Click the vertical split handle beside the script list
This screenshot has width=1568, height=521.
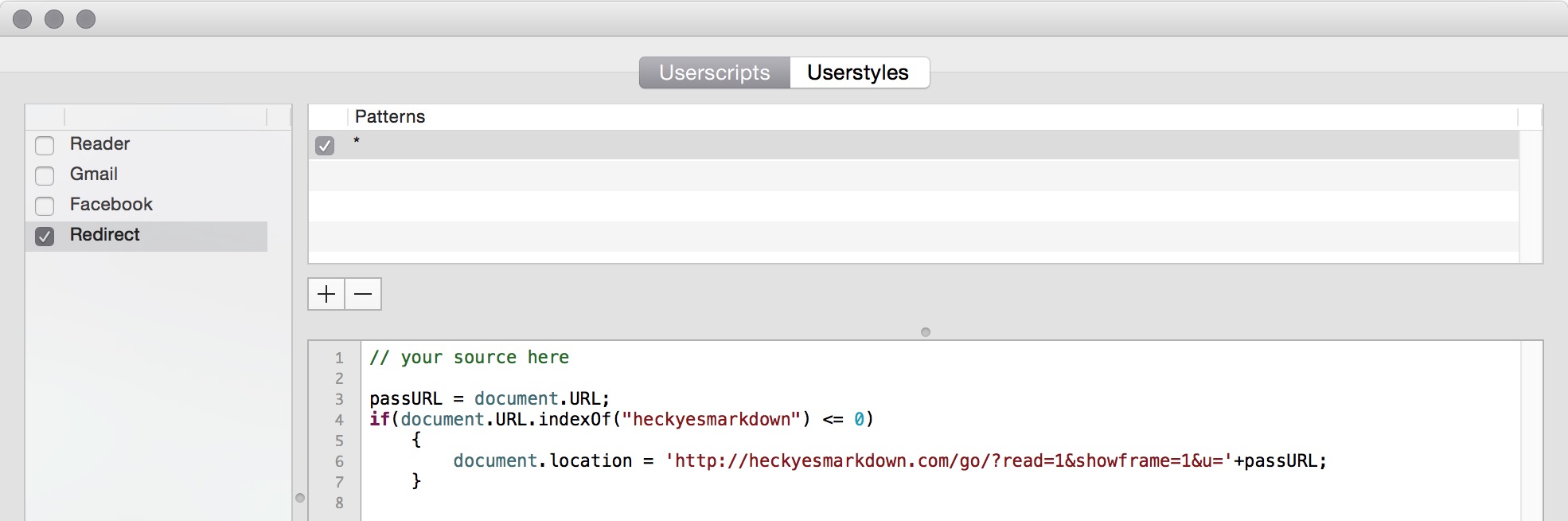pos(300,498)
